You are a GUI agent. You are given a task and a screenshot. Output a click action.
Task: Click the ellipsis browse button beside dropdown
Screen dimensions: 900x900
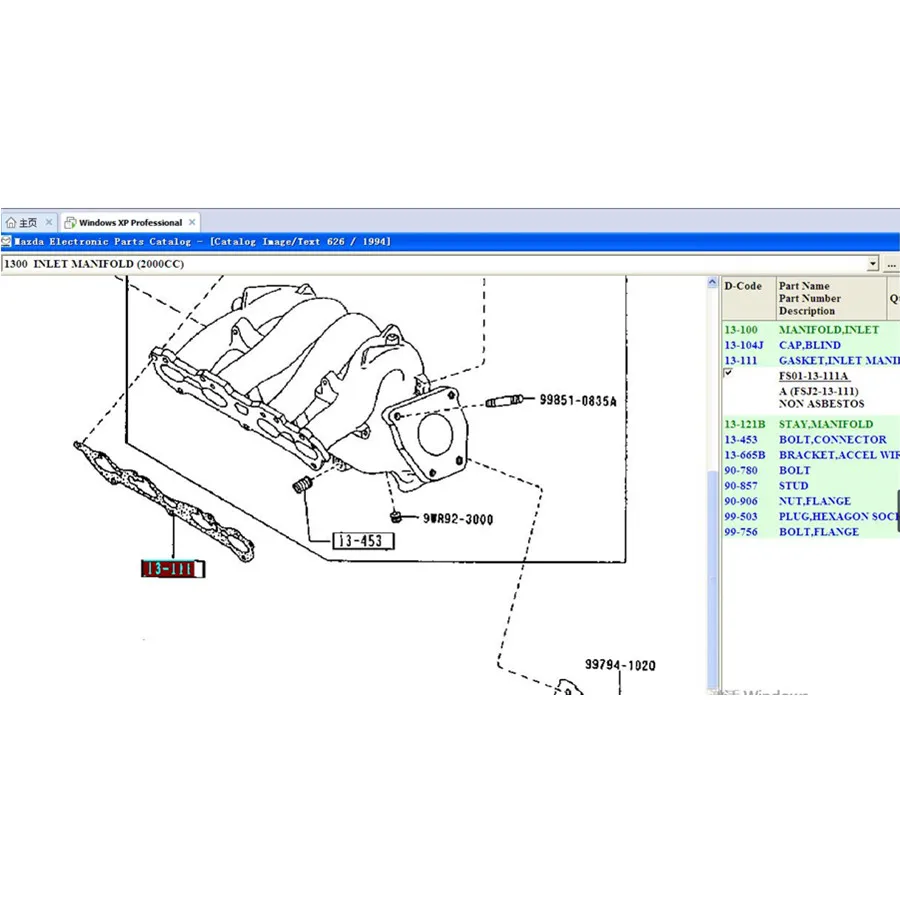pyautogui.click(x=891, y=264)
